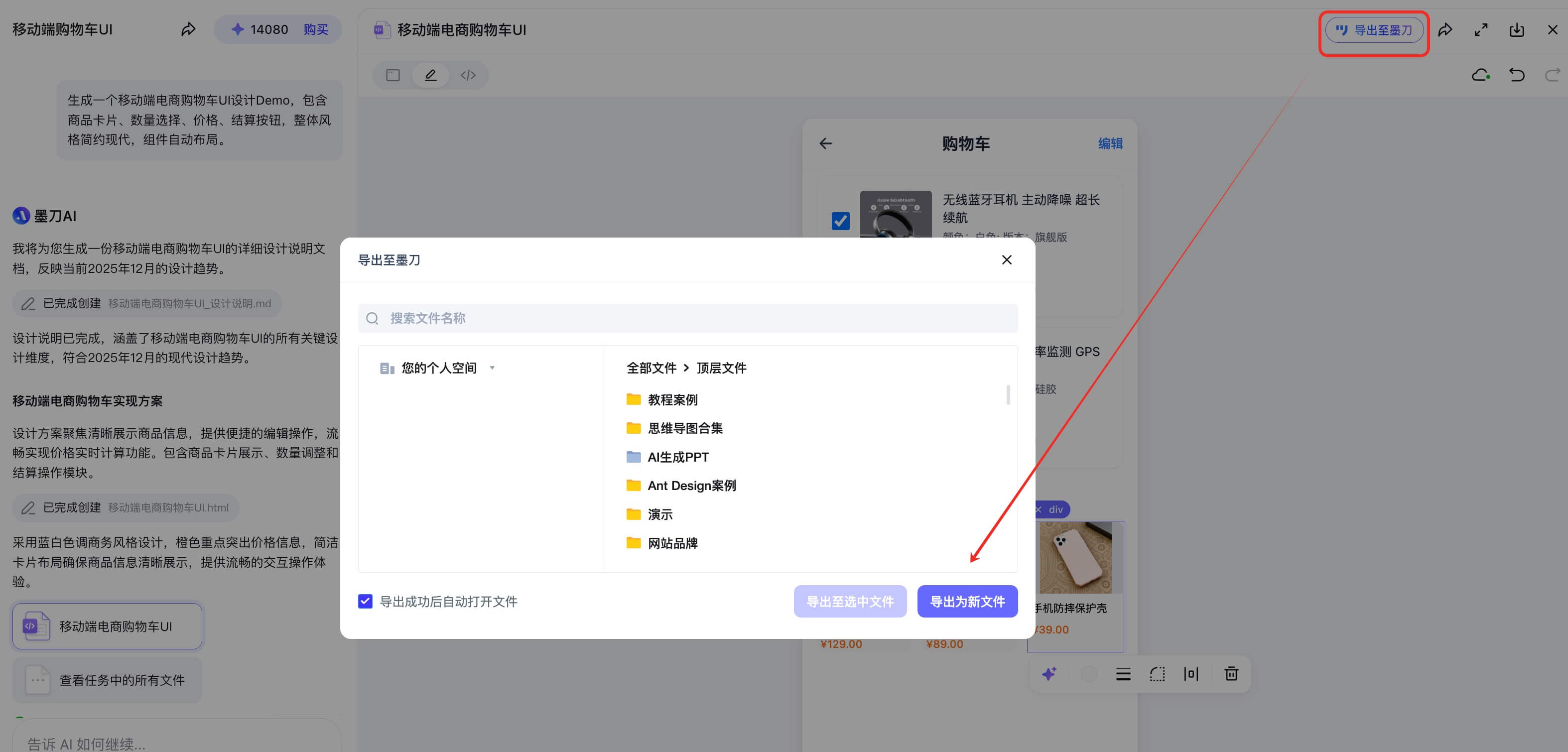
Task: Click the cloud sync status icon
Action: pos(1481,74)
